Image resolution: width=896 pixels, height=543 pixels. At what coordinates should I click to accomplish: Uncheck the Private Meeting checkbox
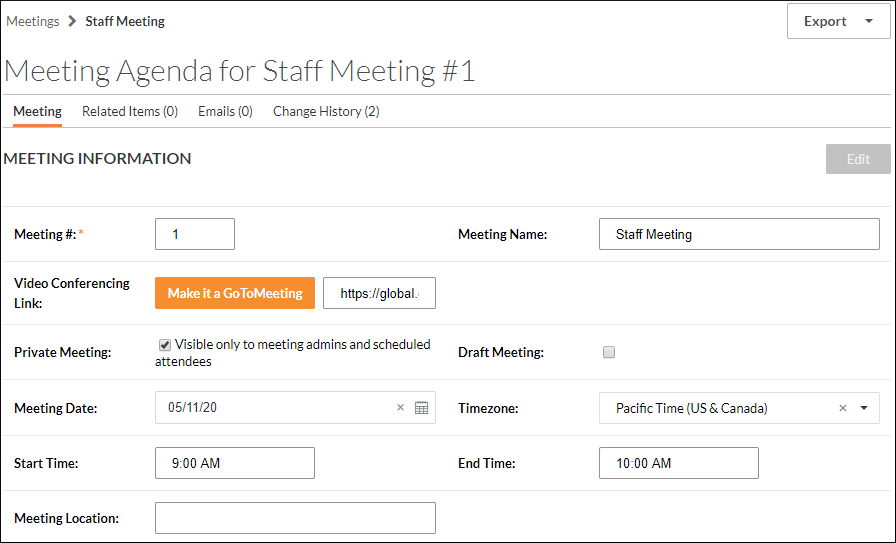pyautogui.click(x=165, y=345)
